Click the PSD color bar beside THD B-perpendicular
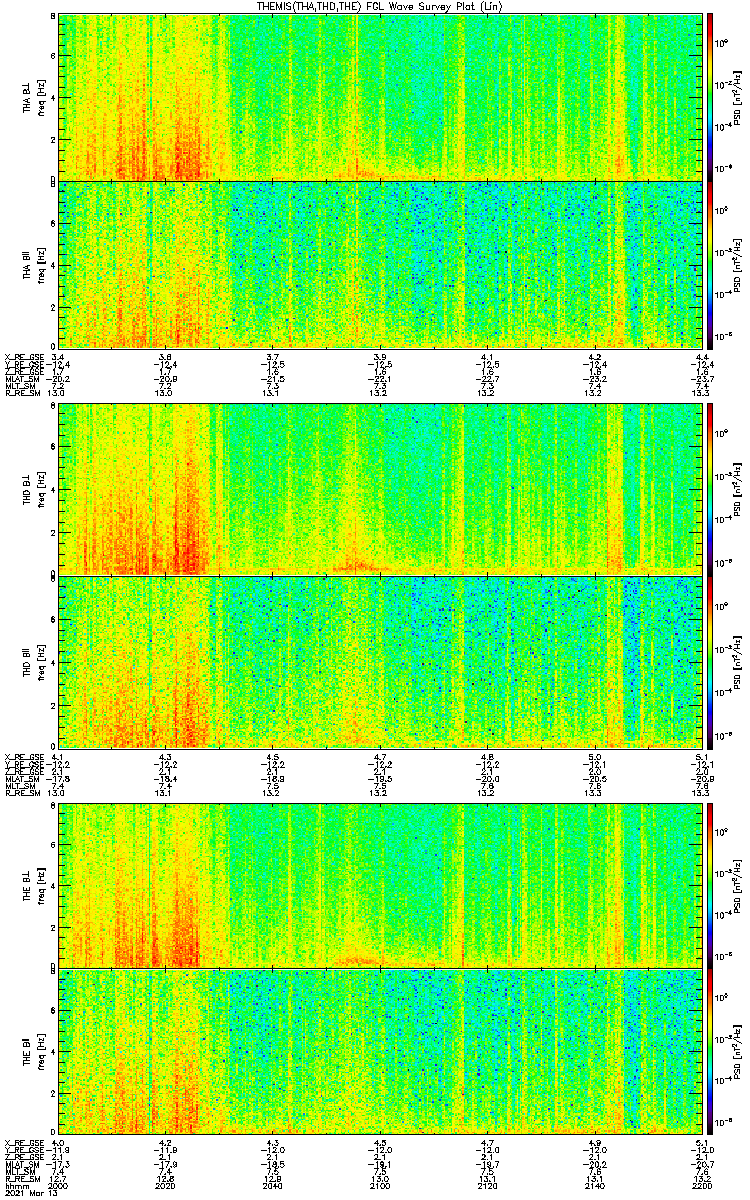 tap(710, 489)
